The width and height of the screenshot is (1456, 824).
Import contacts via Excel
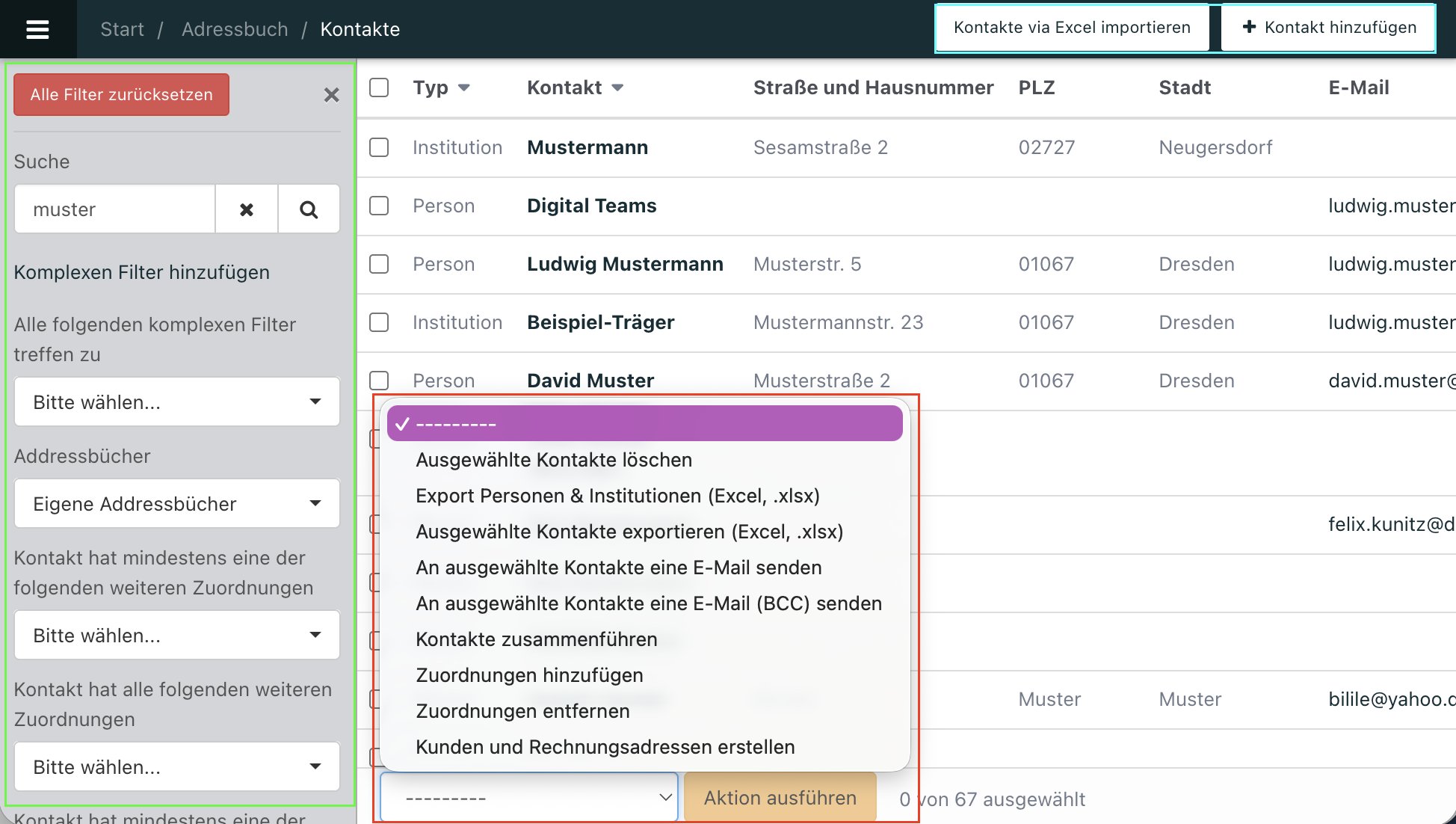point(1072,28)
